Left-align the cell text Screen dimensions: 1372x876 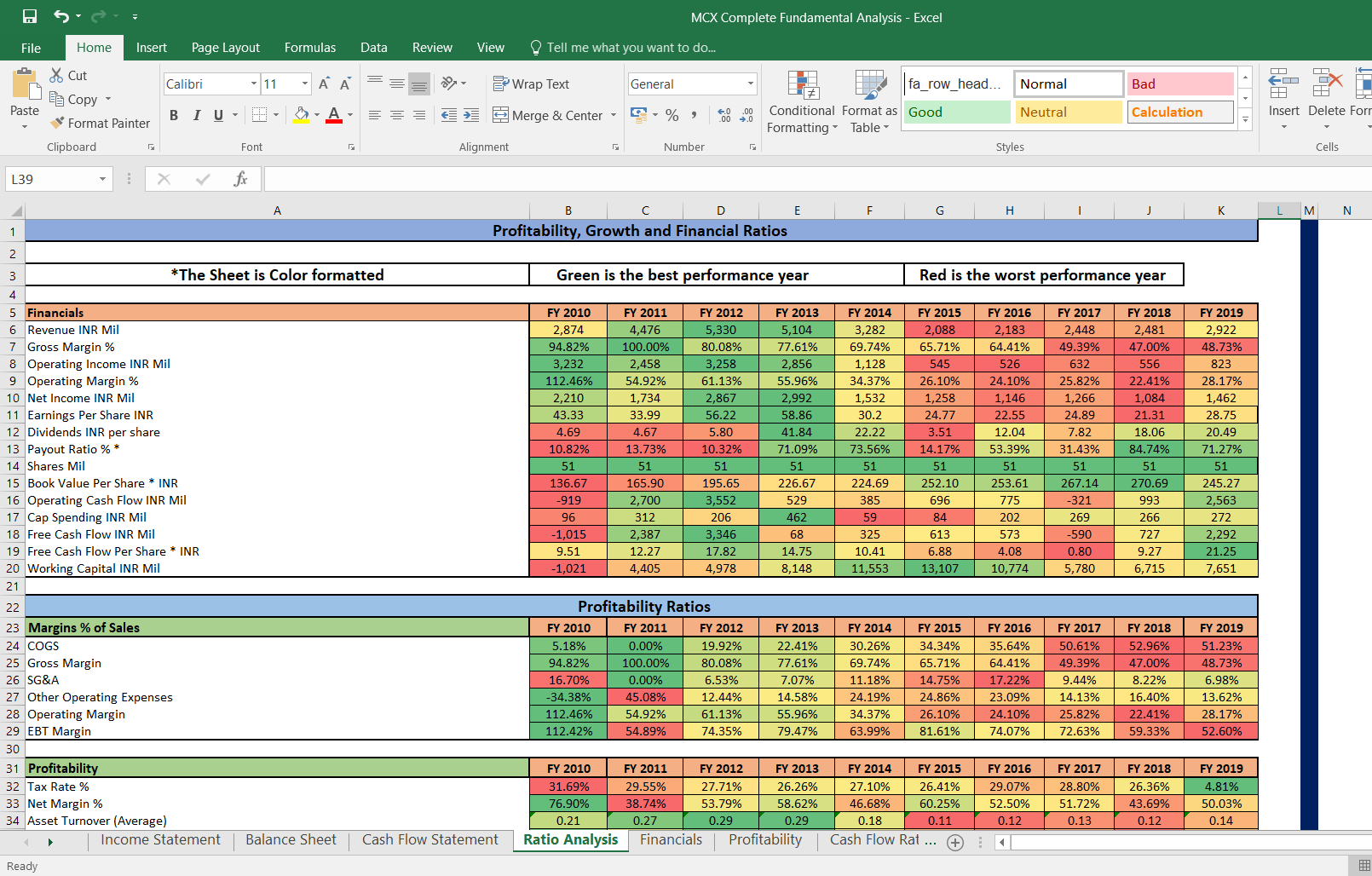374,115
